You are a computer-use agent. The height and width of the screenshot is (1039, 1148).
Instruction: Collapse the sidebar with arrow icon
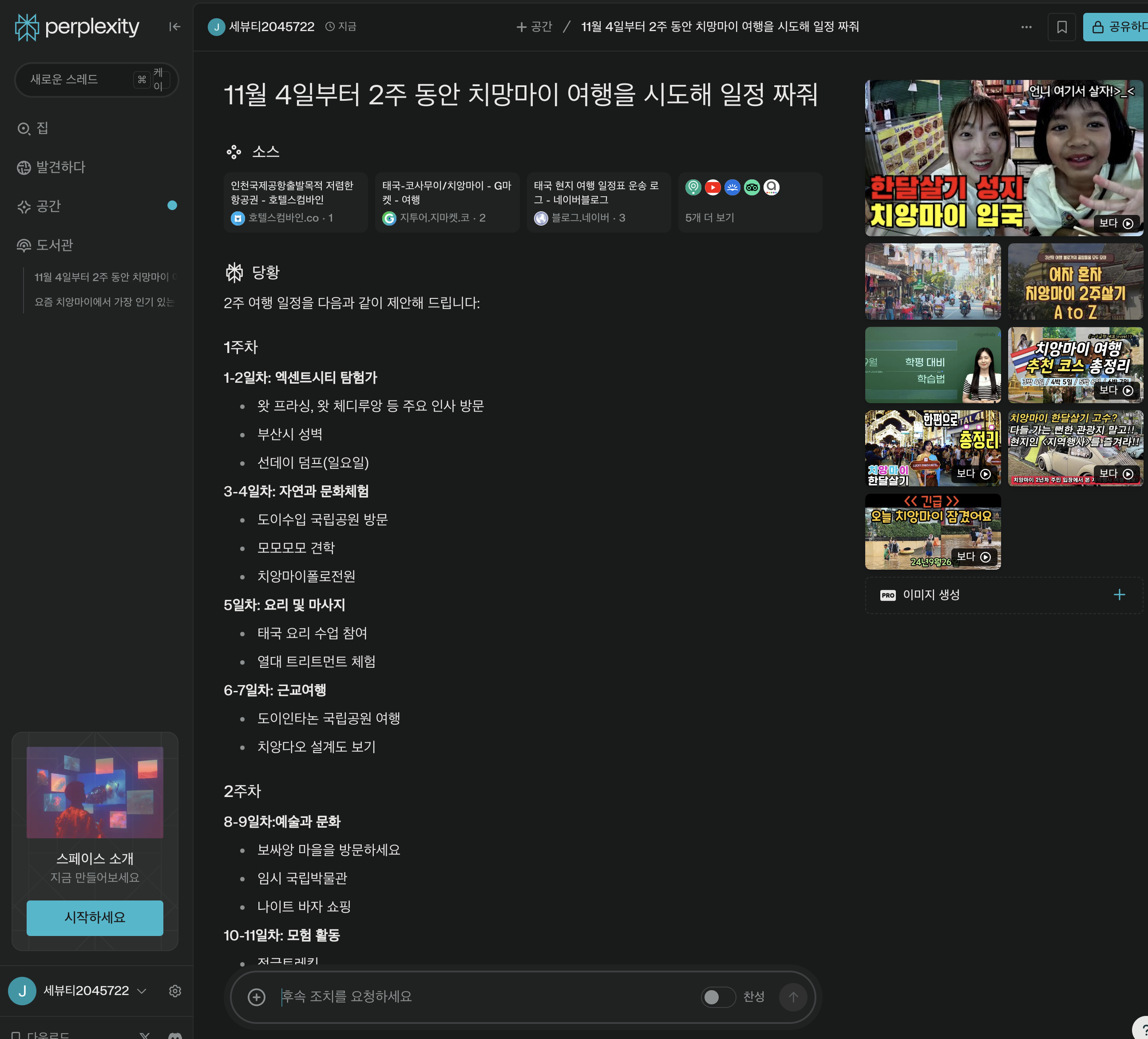click(174, 27)
